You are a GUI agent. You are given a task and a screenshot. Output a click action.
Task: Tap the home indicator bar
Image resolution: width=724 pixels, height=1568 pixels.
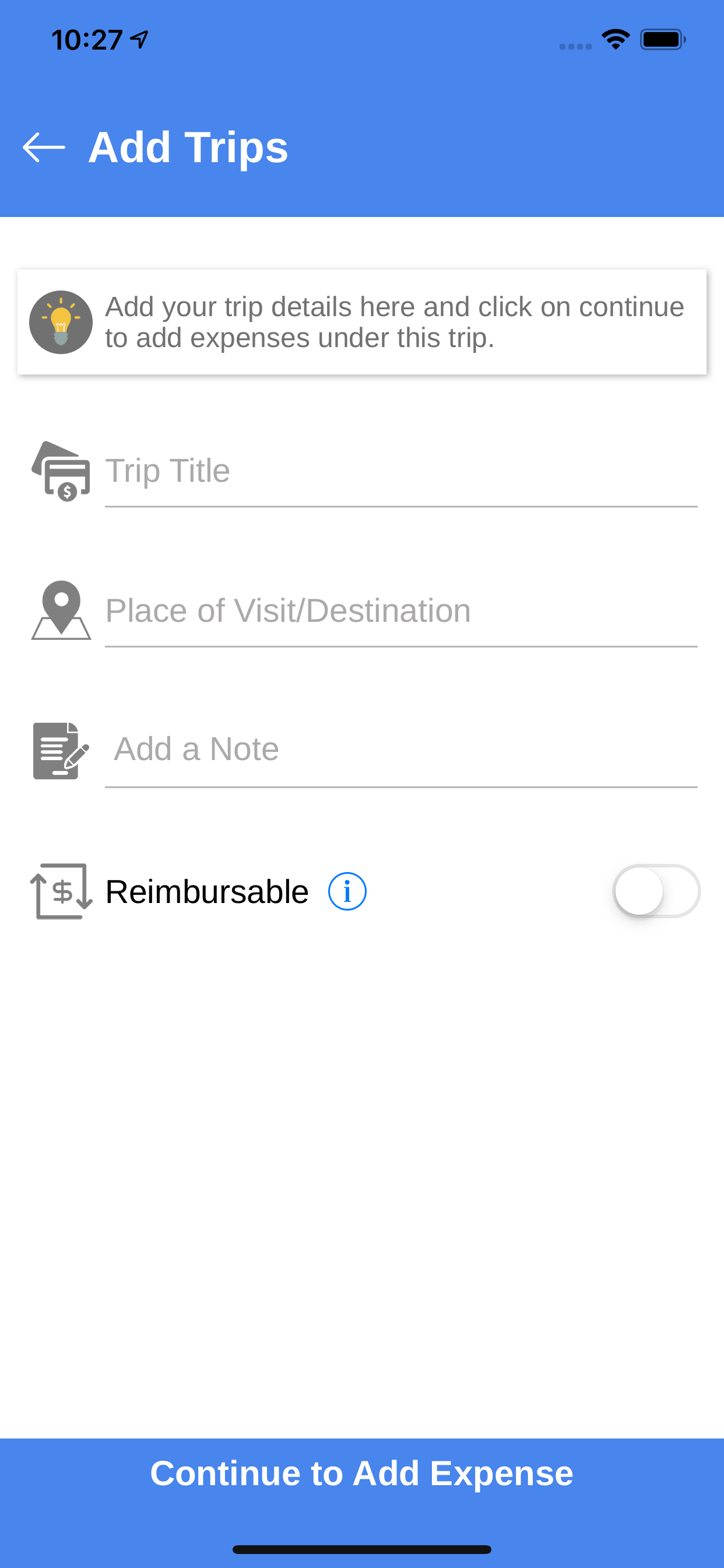[362, 1549]
